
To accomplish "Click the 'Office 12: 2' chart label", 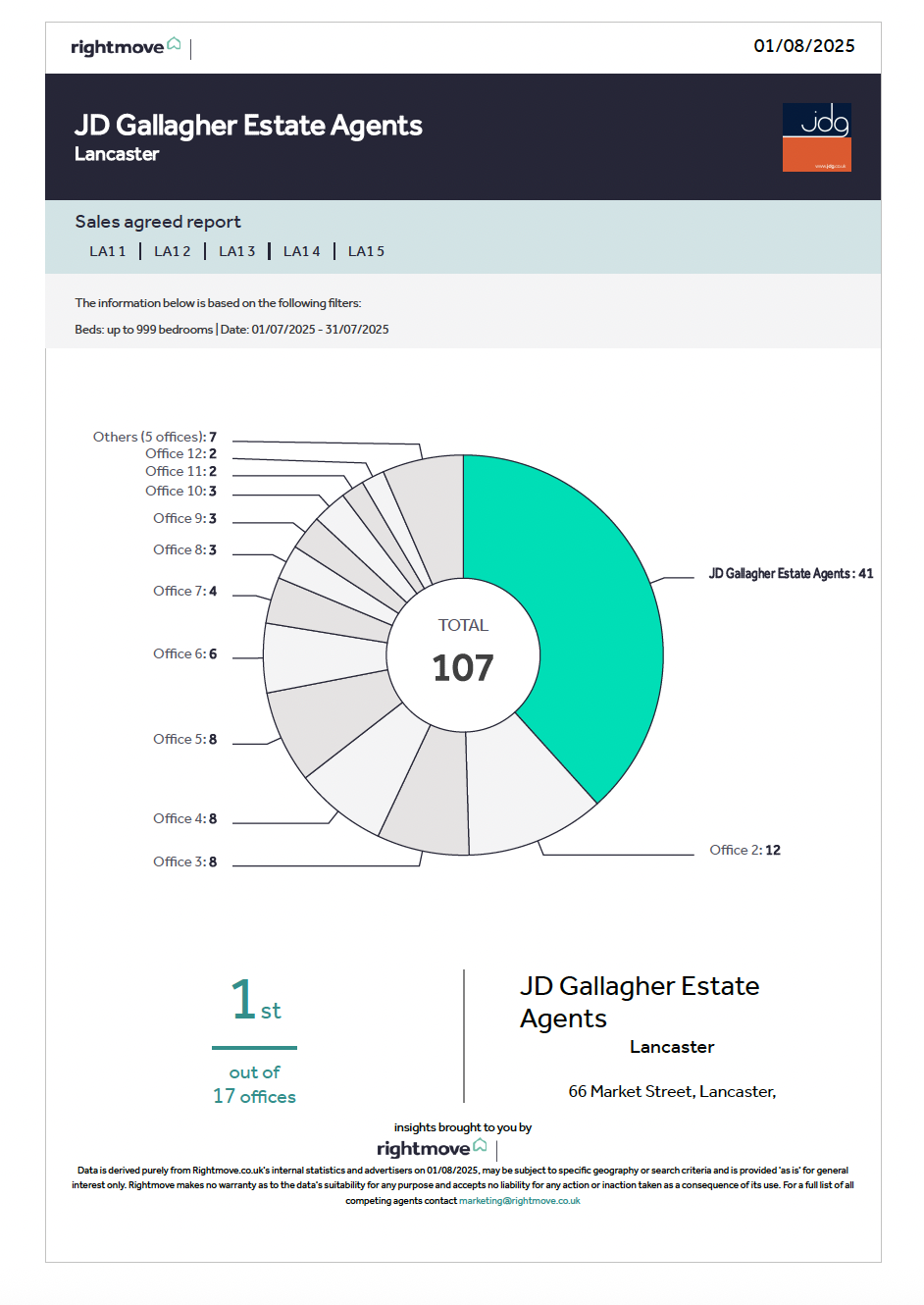I will 181,453.
